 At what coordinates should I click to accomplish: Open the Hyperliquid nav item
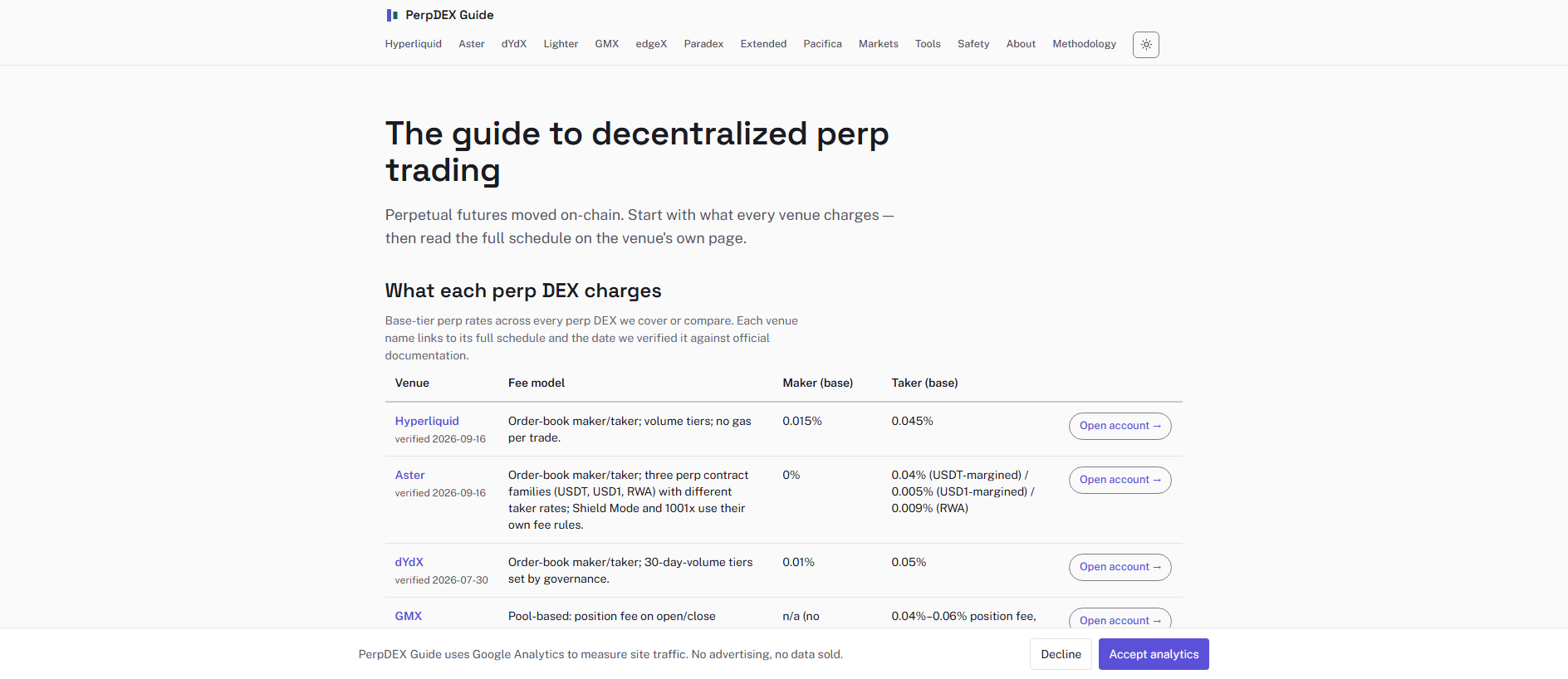point(414,44)
